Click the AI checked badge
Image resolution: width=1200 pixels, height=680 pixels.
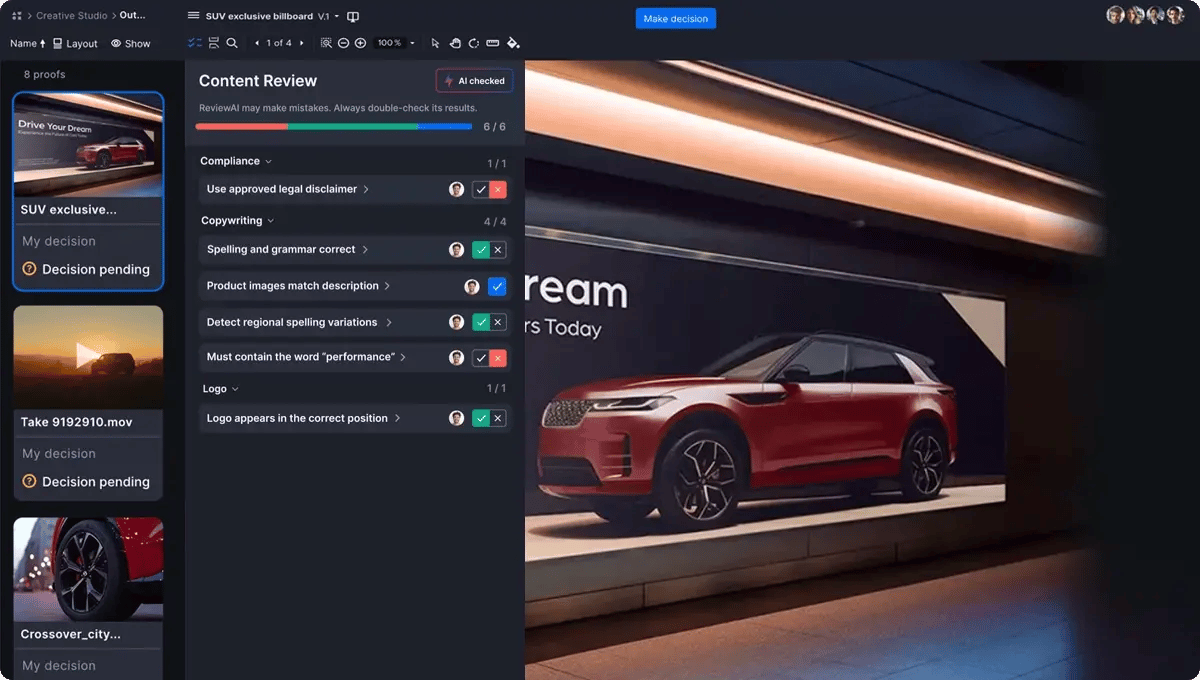tap(473, 80)
